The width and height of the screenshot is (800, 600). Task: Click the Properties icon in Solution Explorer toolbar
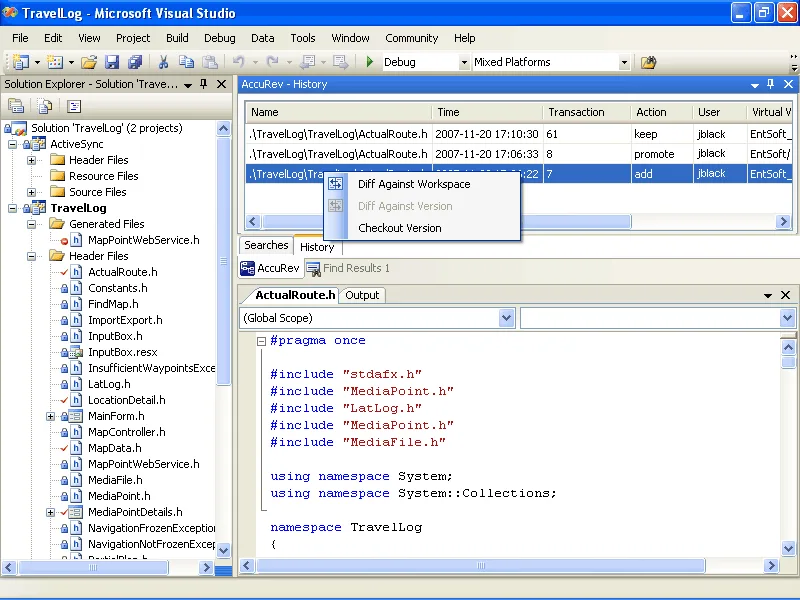(x=17, y=106)
